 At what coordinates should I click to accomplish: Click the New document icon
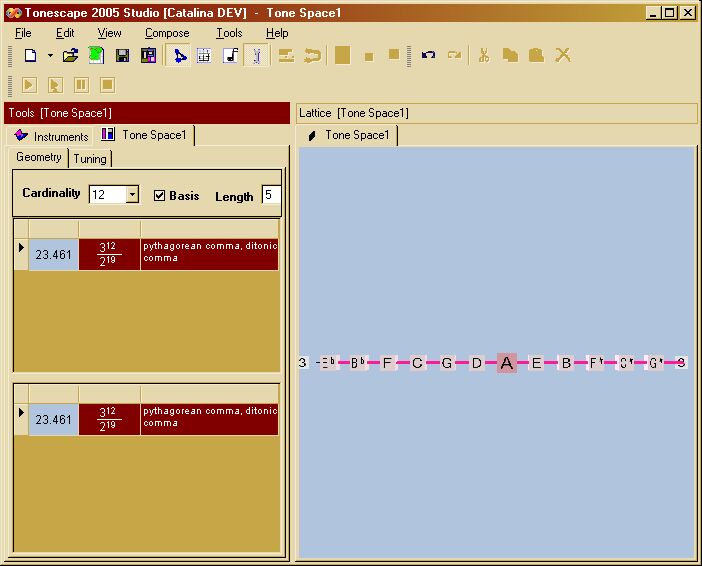(30, 56)
